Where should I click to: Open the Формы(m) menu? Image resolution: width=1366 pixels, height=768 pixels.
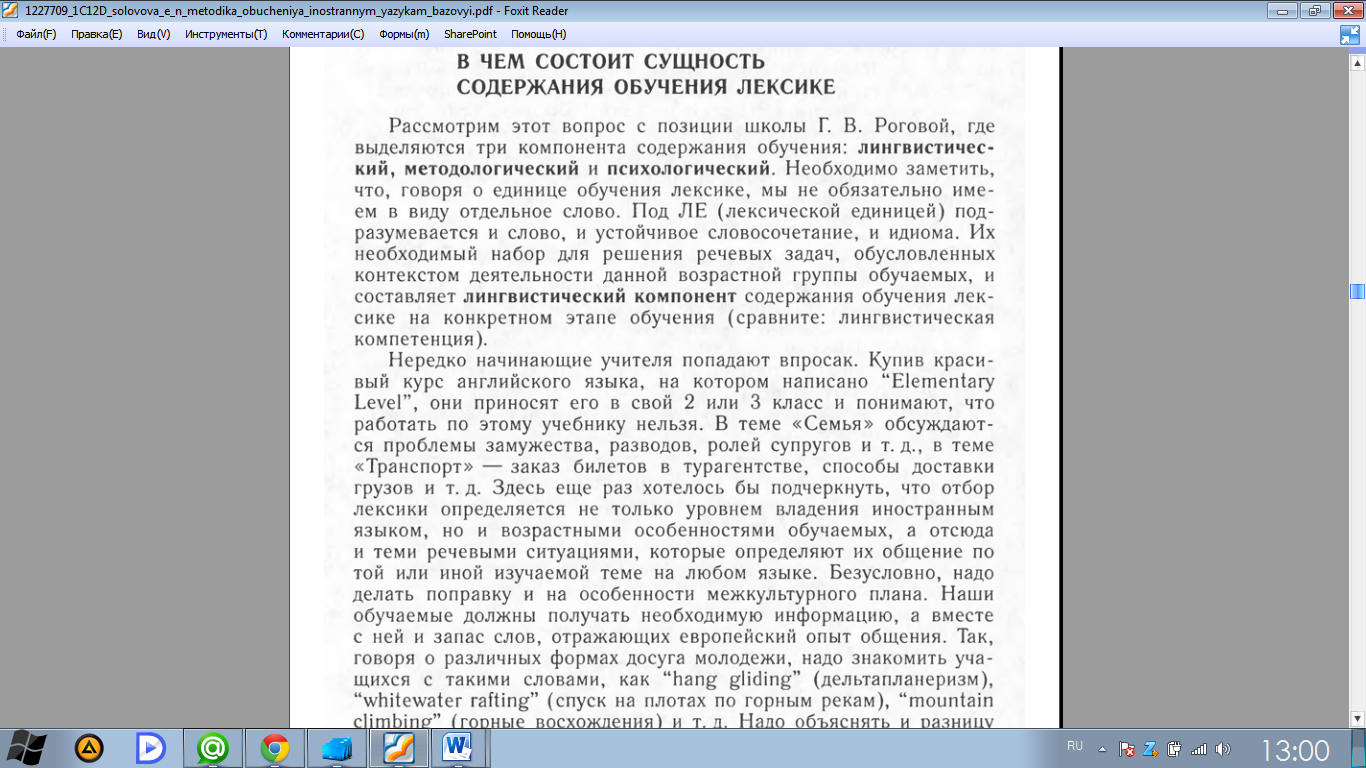[x=404, y=34]
